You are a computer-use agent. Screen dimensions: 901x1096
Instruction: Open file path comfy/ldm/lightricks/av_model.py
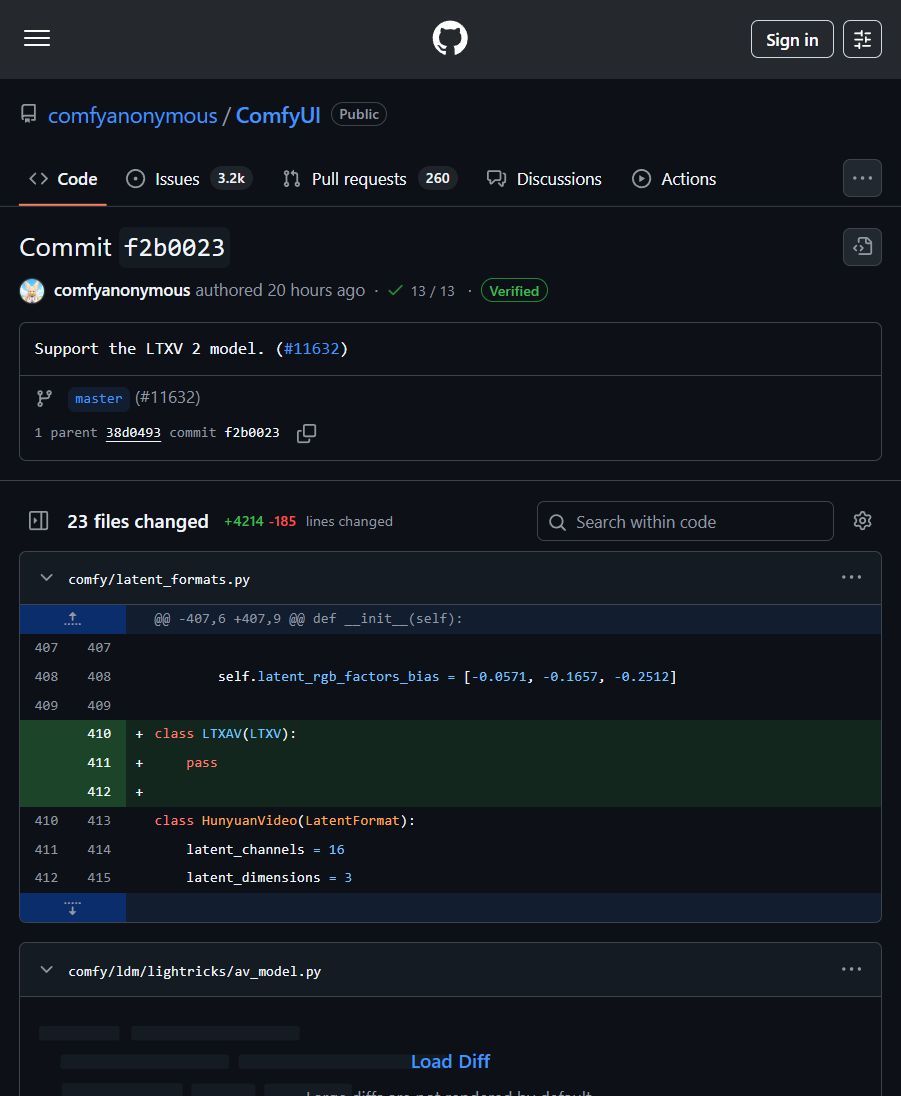[194, 972]
